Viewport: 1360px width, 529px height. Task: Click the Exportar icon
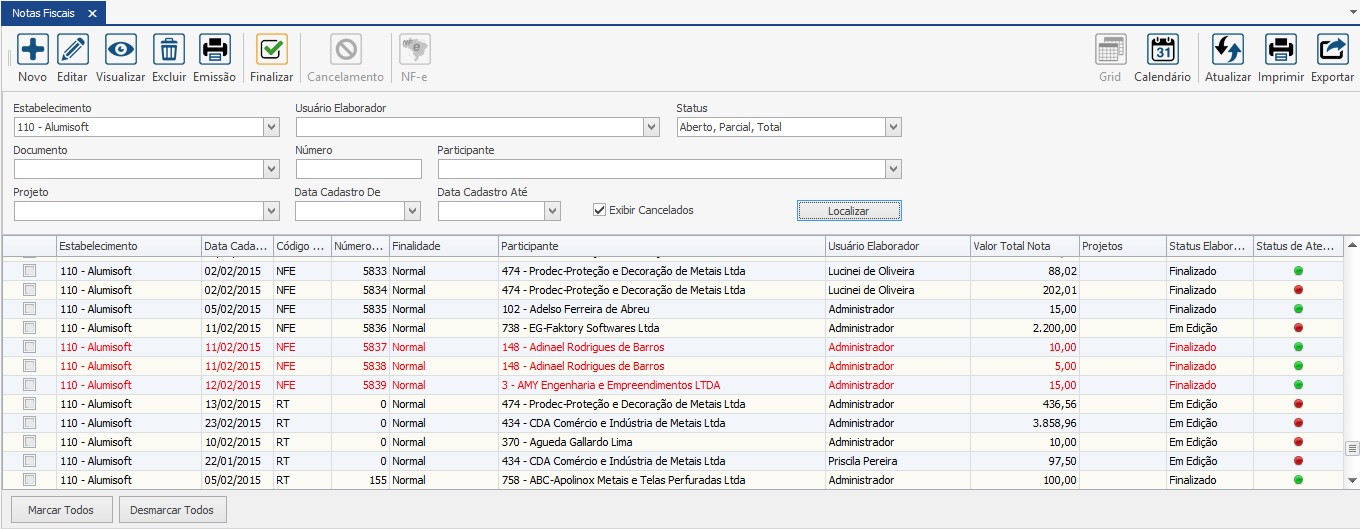point(1332,50)
